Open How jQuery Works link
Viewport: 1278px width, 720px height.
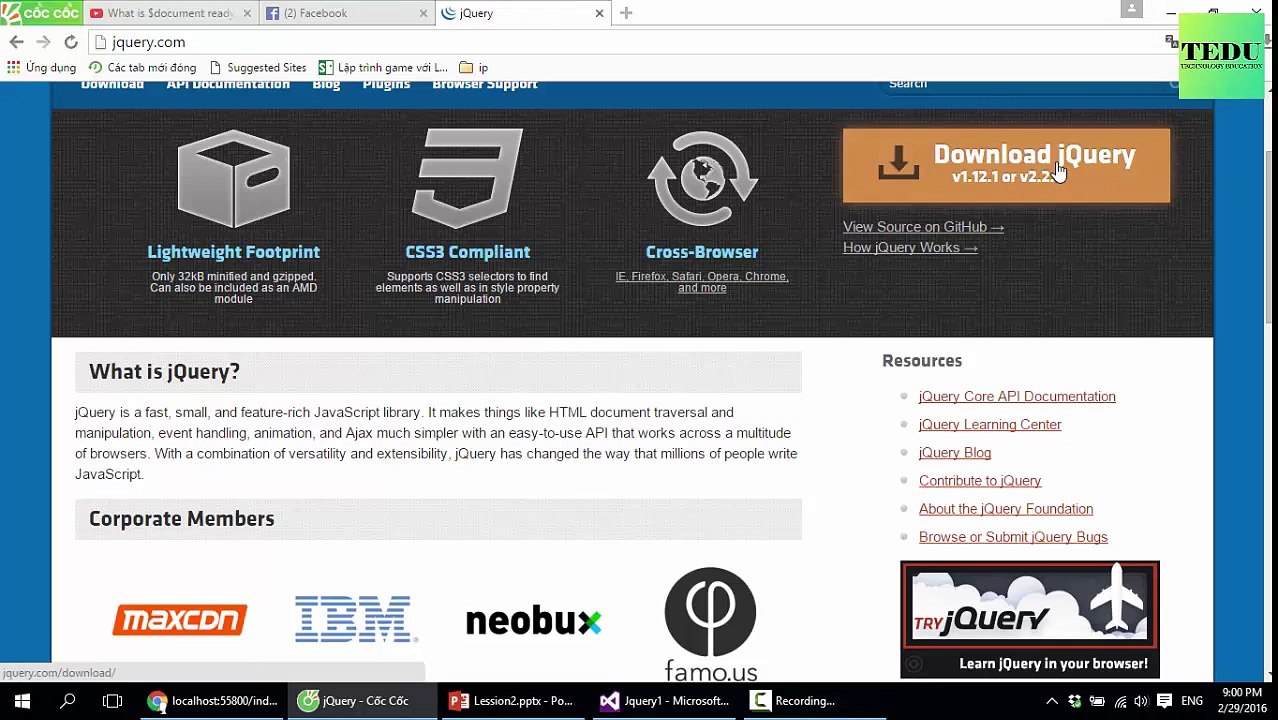[x=910, y=248]
